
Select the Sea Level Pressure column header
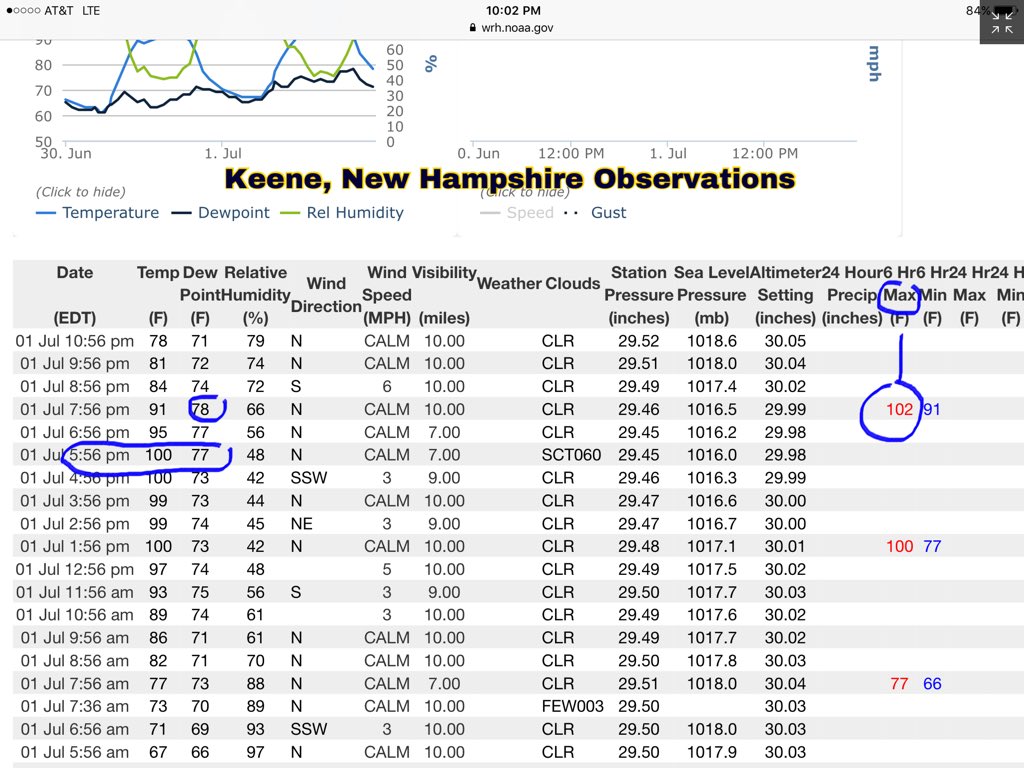pyautogui.click(x=711, y=295)
